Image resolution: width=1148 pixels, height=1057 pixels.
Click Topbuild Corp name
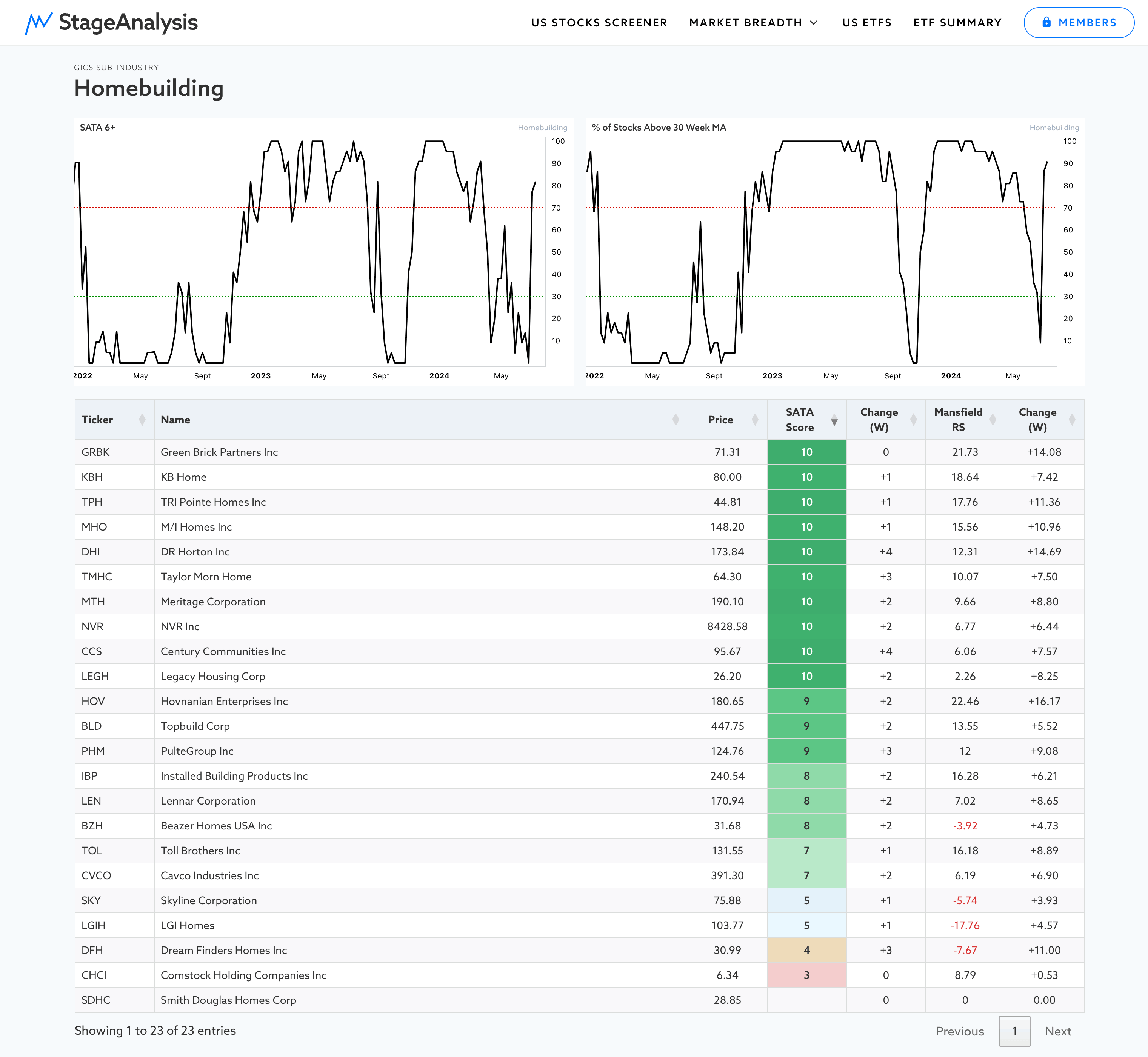195,726
